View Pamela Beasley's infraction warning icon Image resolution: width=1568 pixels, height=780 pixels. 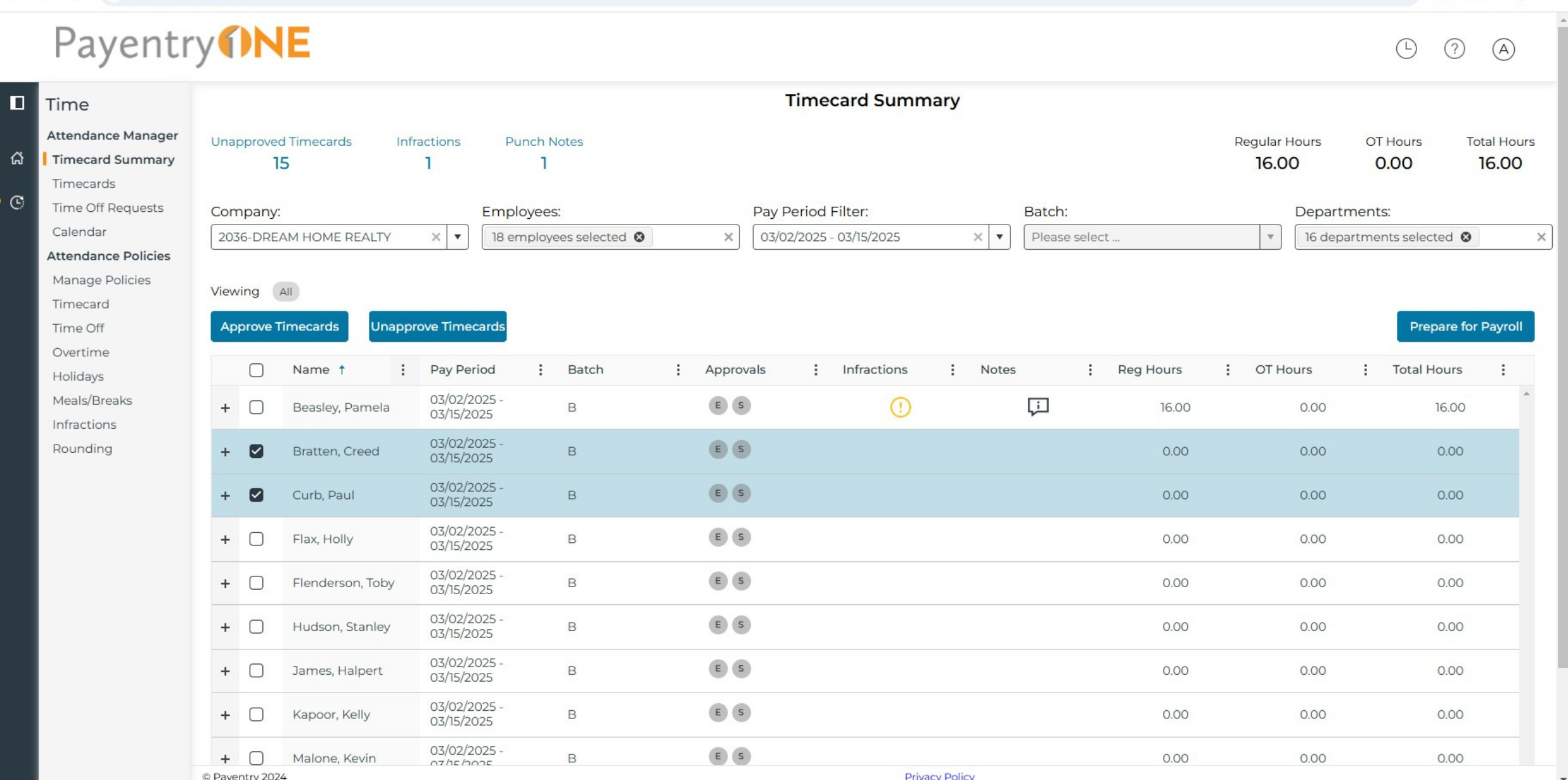coord(900,407)
